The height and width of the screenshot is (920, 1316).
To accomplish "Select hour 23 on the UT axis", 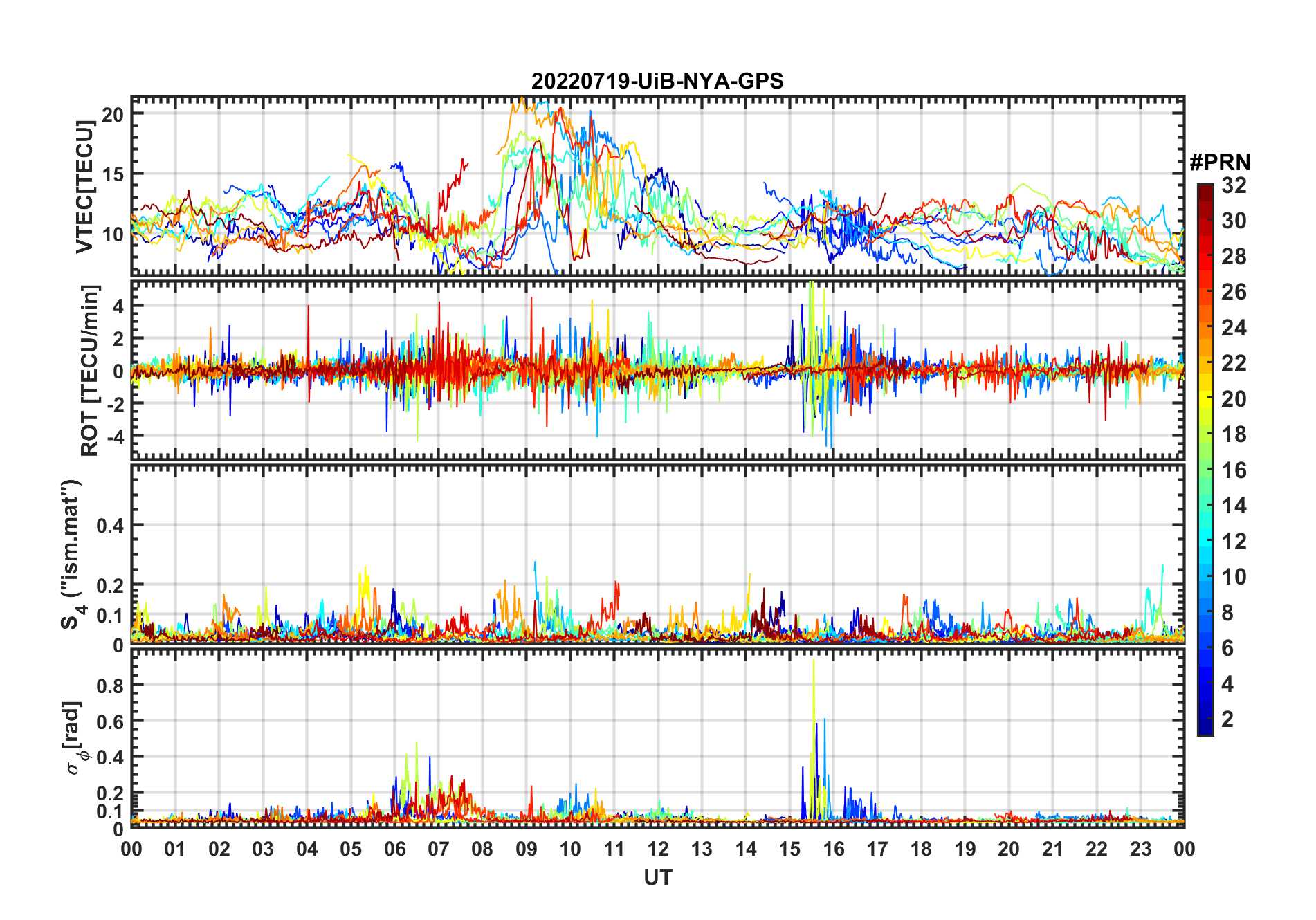I will pos(1141,849).
